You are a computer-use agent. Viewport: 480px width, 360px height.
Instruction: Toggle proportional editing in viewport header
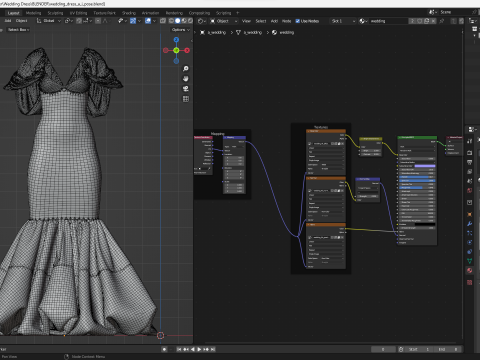pyautogui.click(x=98, y=21)
